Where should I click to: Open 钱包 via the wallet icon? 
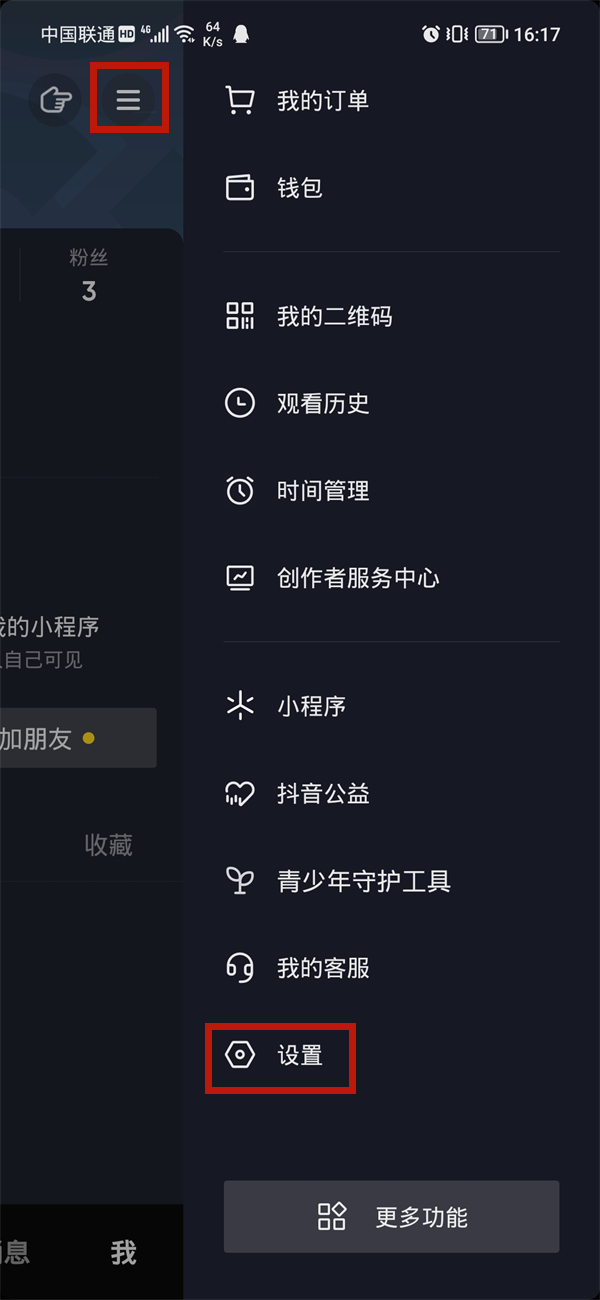[x=240, y=187]
